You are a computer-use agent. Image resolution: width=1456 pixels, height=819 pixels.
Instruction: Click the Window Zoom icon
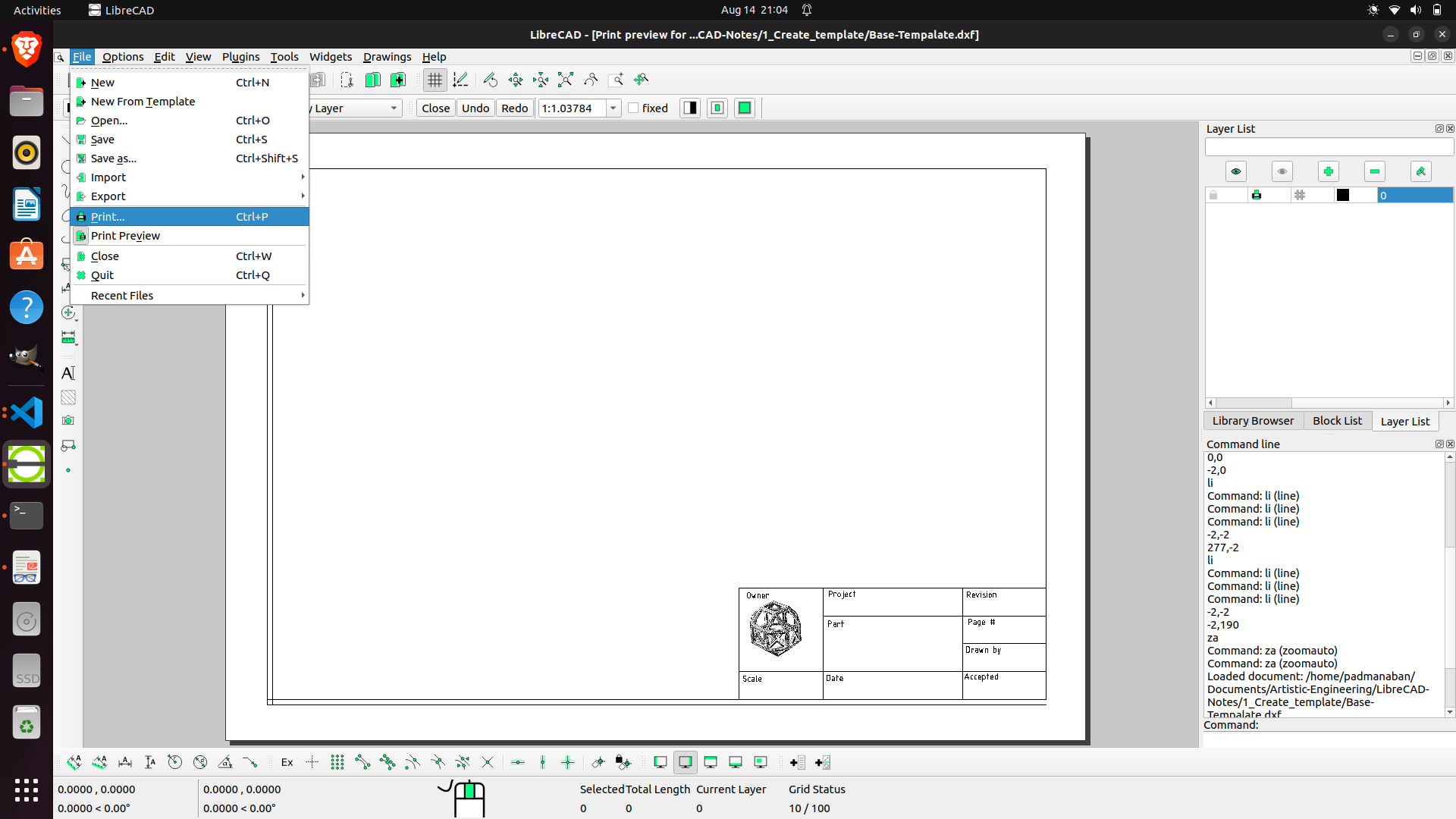tap(616, 80)
